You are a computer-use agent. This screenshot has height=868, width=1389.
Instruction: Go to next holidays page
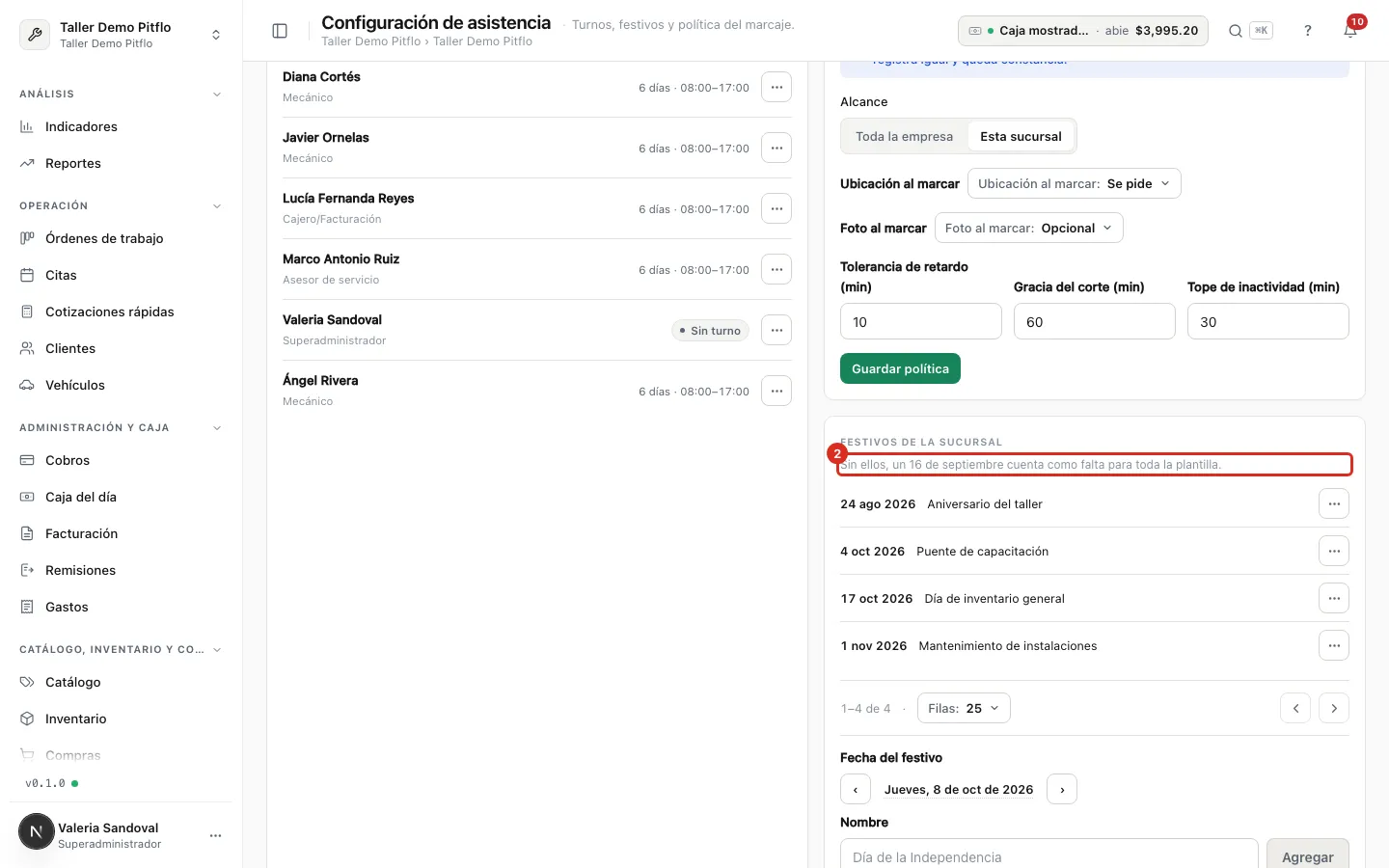coord(1334,708)
